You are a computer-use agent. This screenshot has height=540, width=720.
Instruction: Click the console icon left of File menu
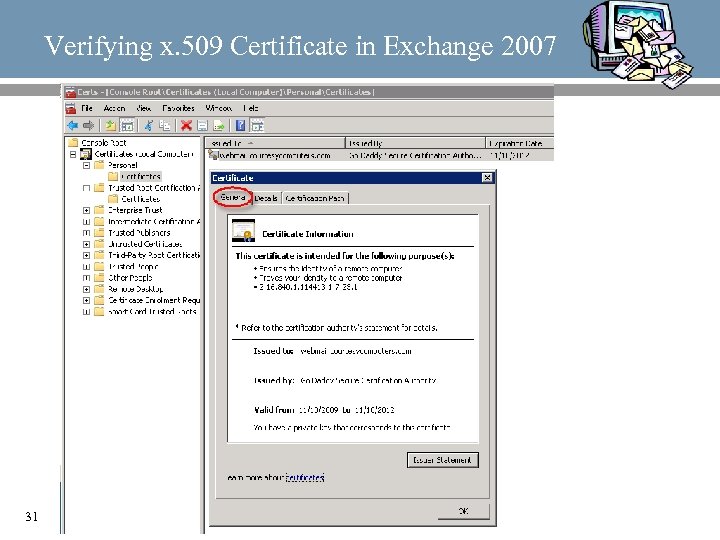pyautogui.click(x=70, y=108)
